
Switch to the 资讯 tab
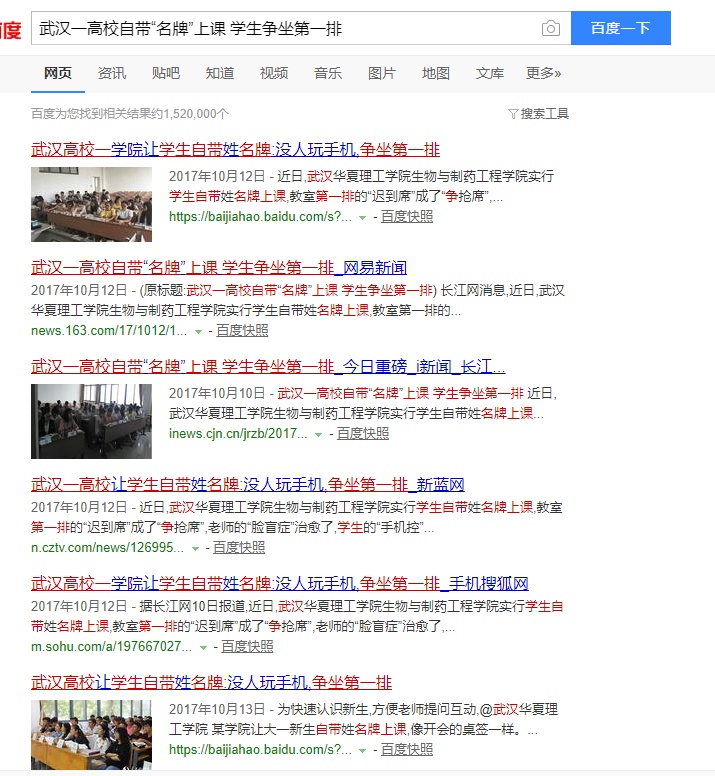click(x=112, y=73)
